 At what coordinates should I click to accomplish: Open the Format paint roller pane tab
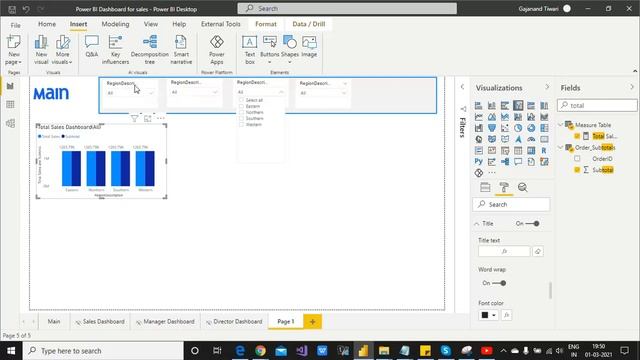pyautogui.click(x=504, y=187)
